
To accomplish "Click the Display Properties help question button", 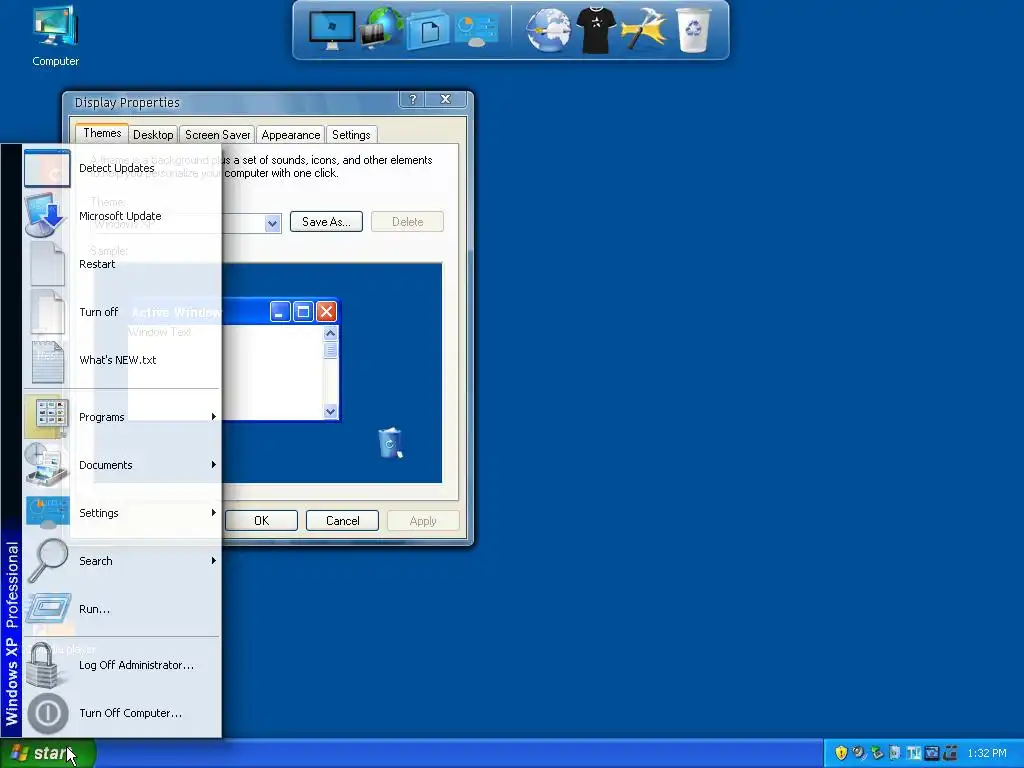I will point(412,99).
